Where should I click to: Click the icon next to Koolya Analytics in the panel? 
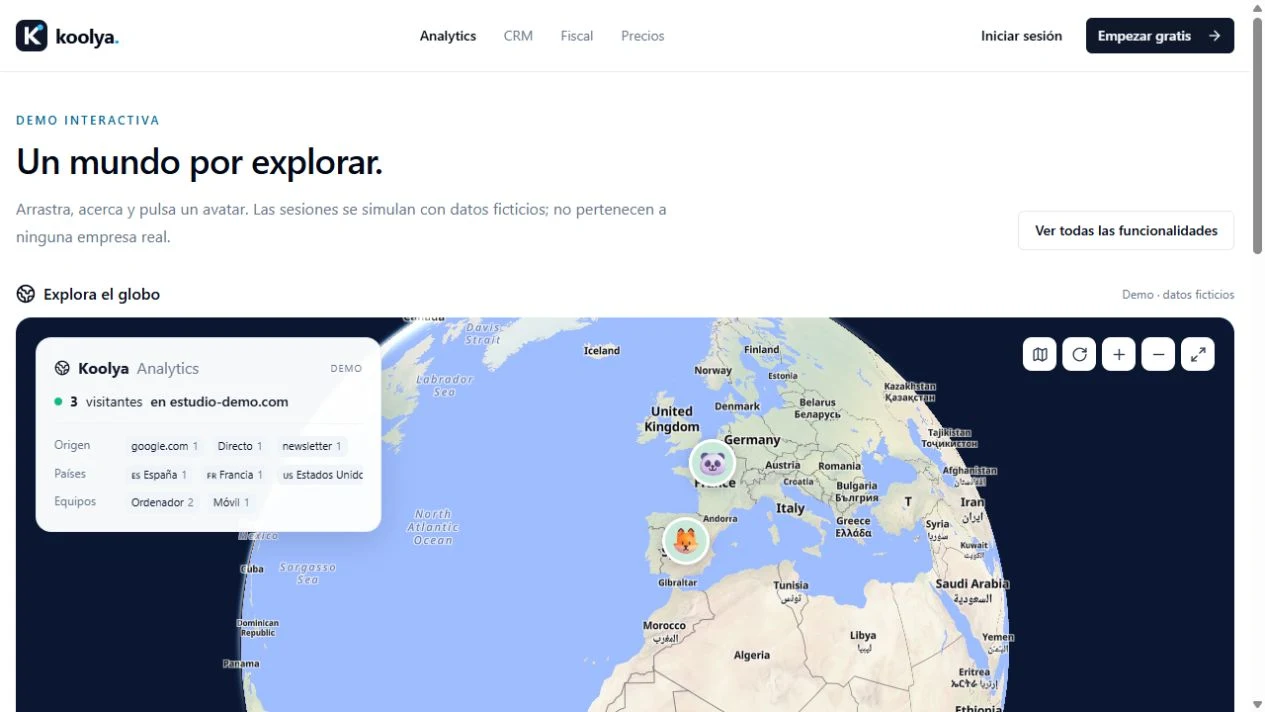[62, 368]
